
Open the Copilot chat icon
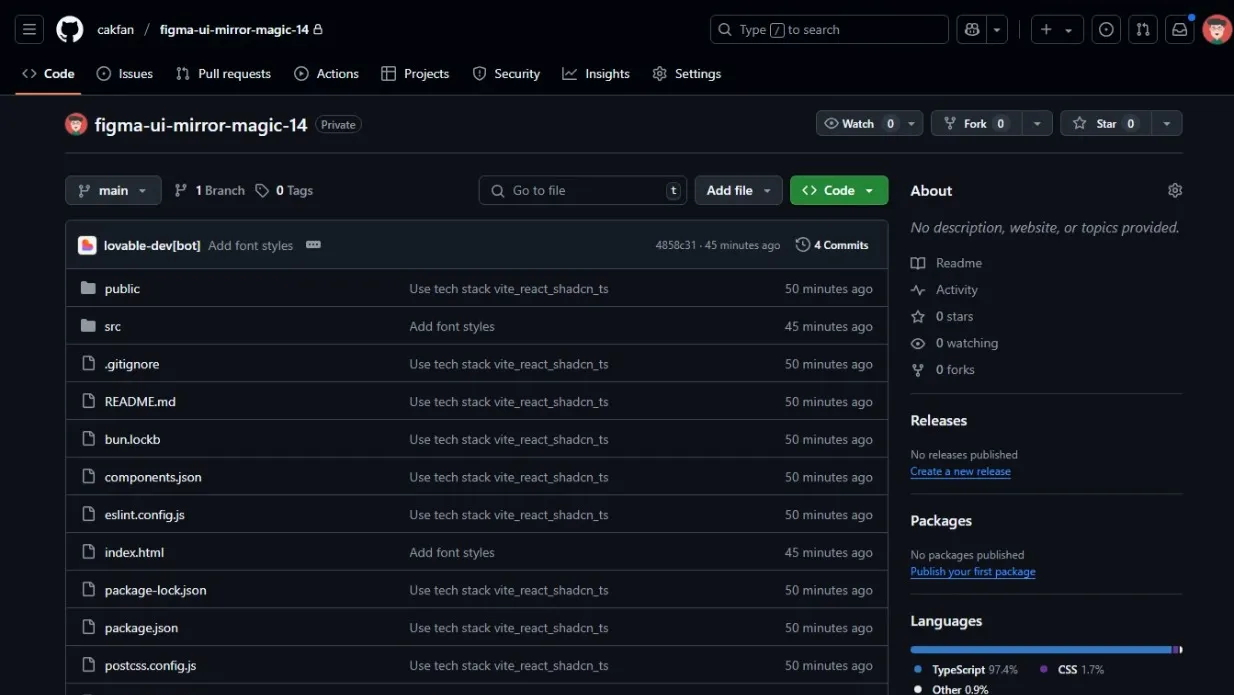(971, 30)
